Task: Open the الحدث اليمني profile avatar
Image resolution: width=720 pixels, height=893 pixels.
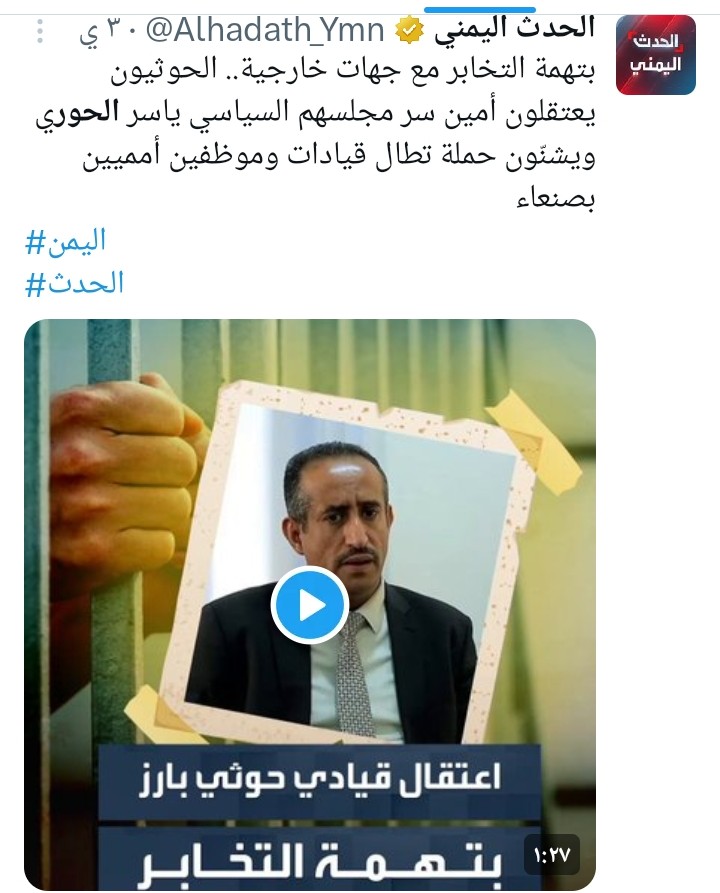Action: point(656,55)
